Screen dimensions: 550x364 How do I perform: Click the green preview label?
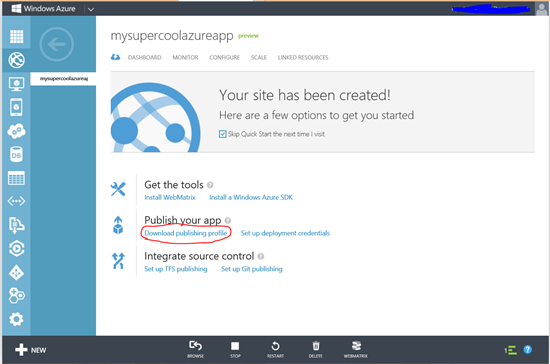coord(248,36)
